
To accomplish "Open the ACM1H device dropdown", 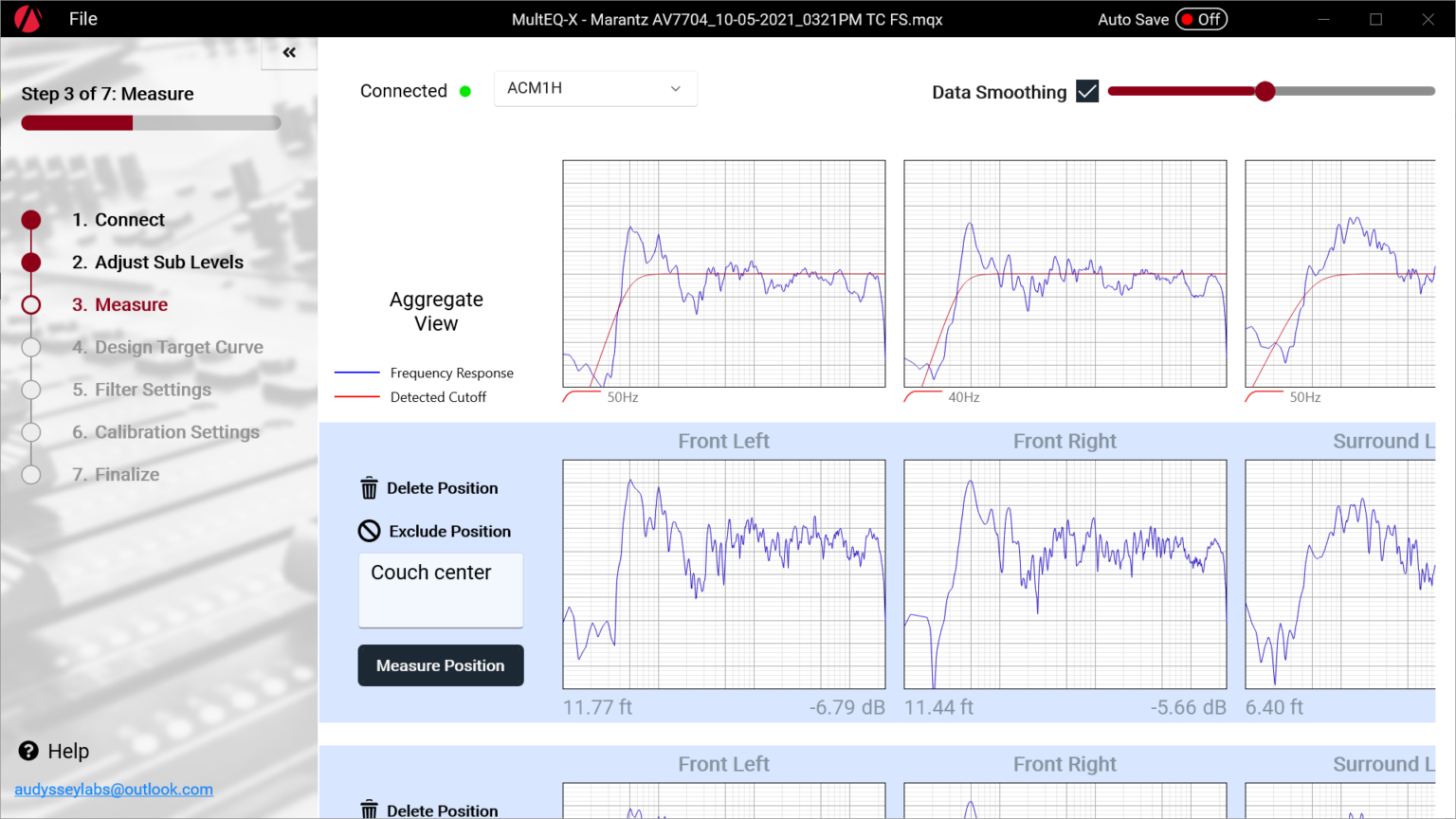I will click(x=595, y=88).
